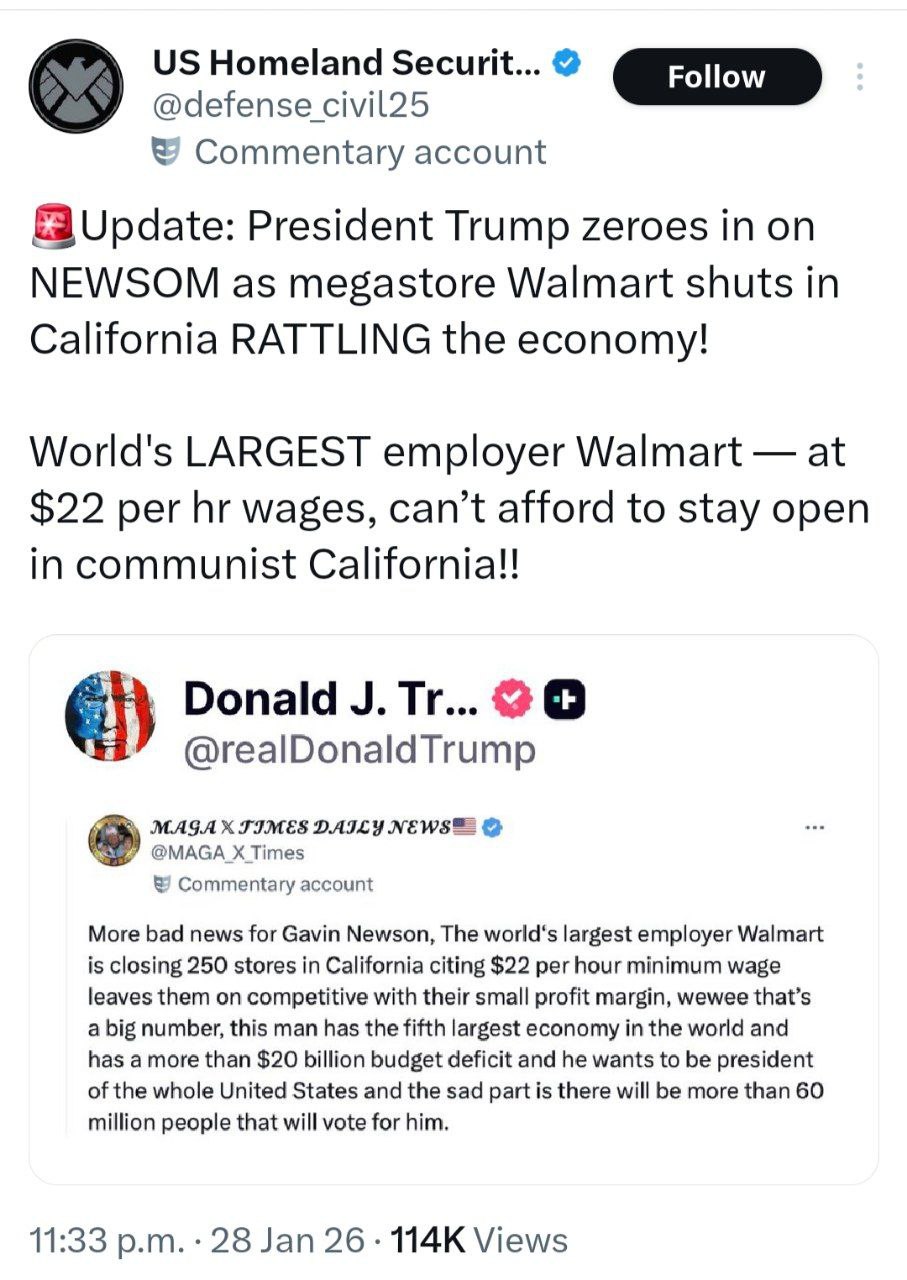Open the three-dot menu on MAGA X Times post
907x1280 pixels.
(x=815, y=828)
